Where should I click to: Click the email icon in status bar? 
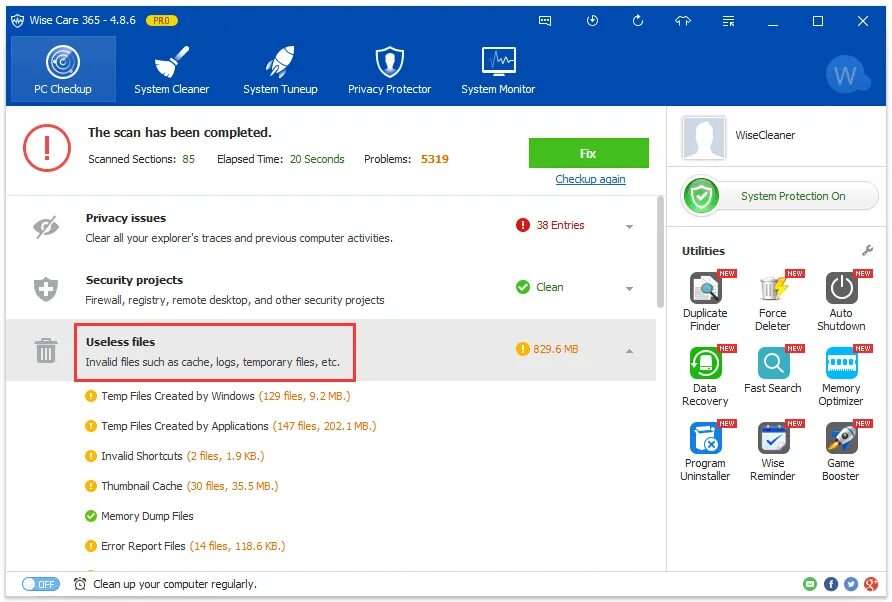pos(810,584)
